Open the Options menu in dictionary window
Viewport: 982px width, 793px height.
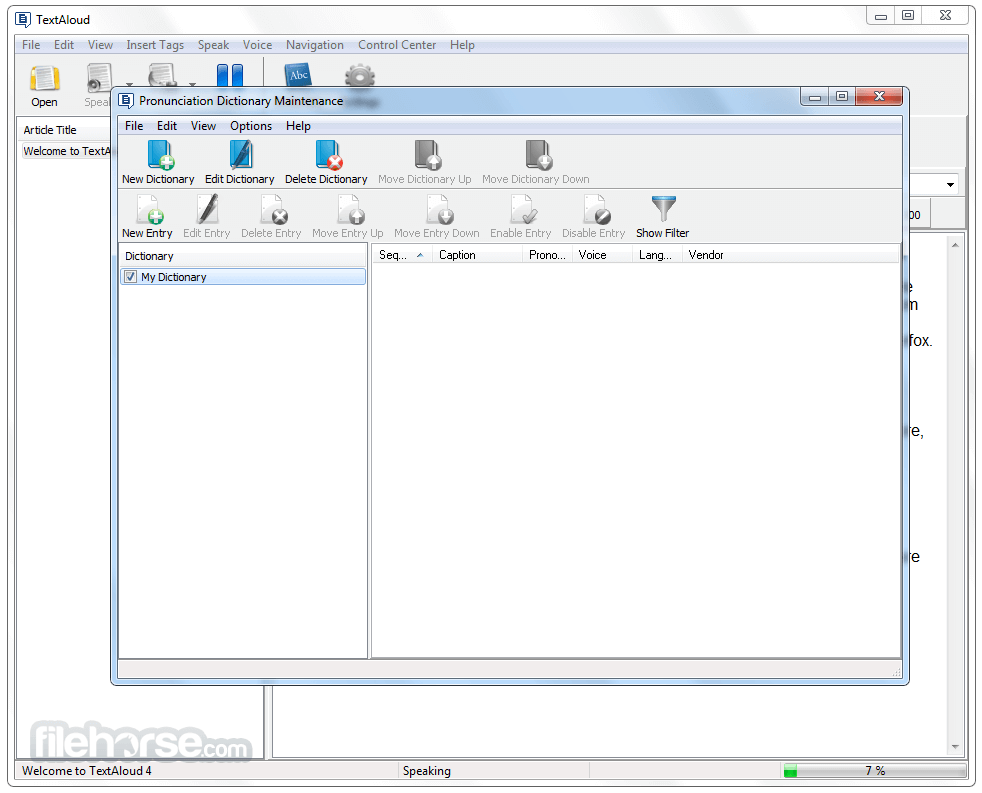[251, 126]
